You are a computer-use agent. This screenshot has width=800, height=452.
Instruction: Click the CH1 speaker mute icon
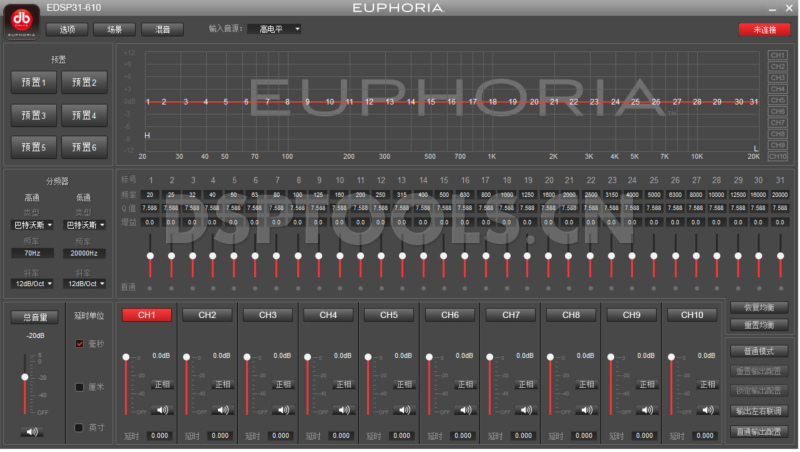[160, 410]
